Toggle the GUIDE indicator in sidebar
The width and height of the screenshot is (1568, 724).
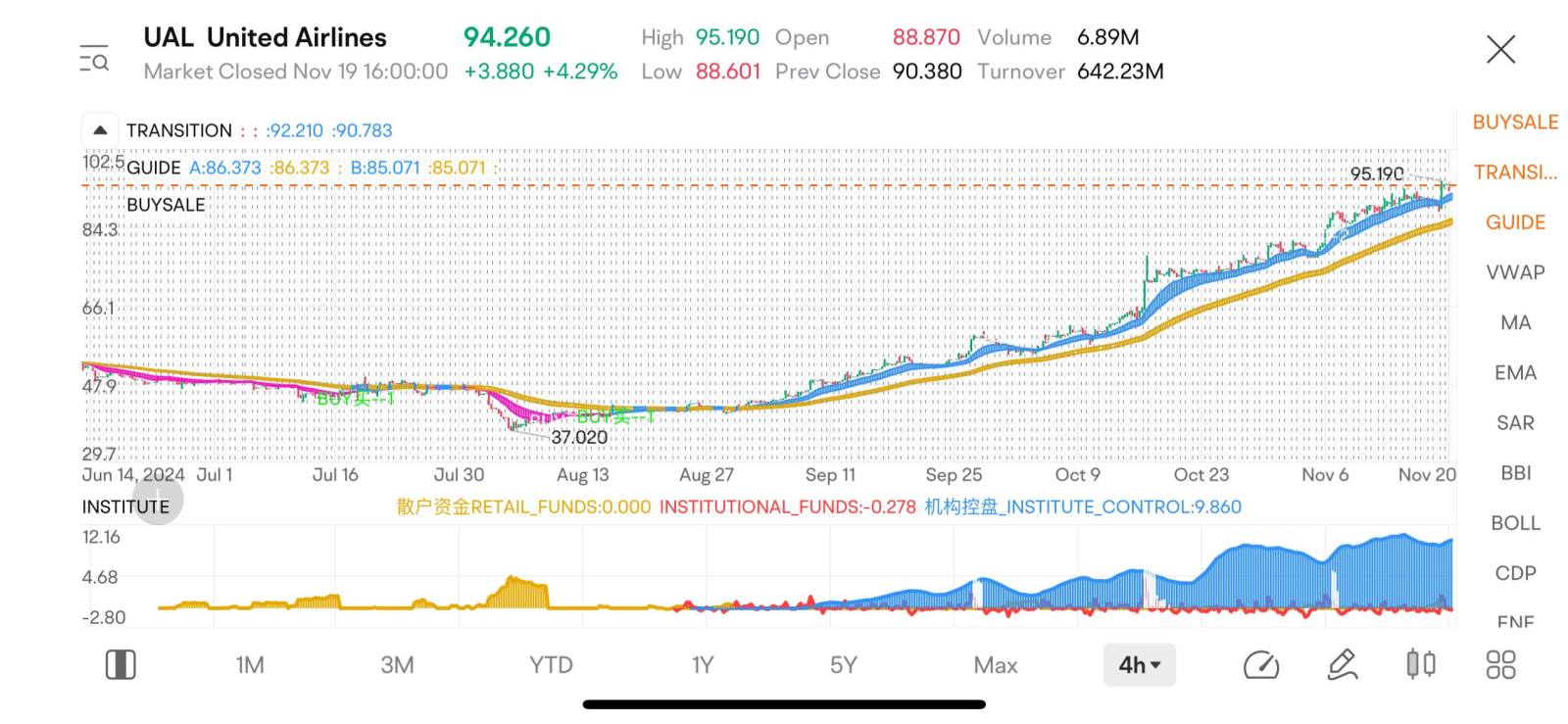tap(1515, 222)
